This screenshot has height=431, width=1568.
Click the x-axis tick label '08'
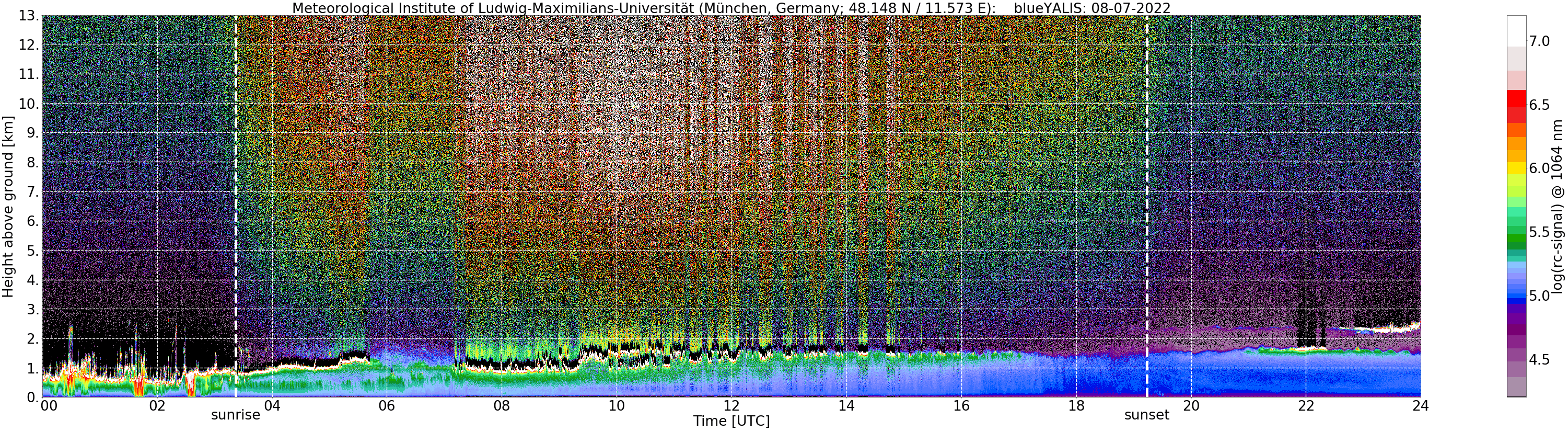pyautogui.click(x=501, y=406)
